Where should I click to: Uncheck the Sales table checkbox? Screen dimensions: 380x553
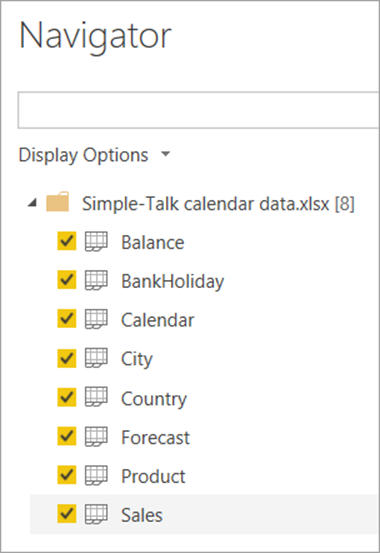click(67, 514)
